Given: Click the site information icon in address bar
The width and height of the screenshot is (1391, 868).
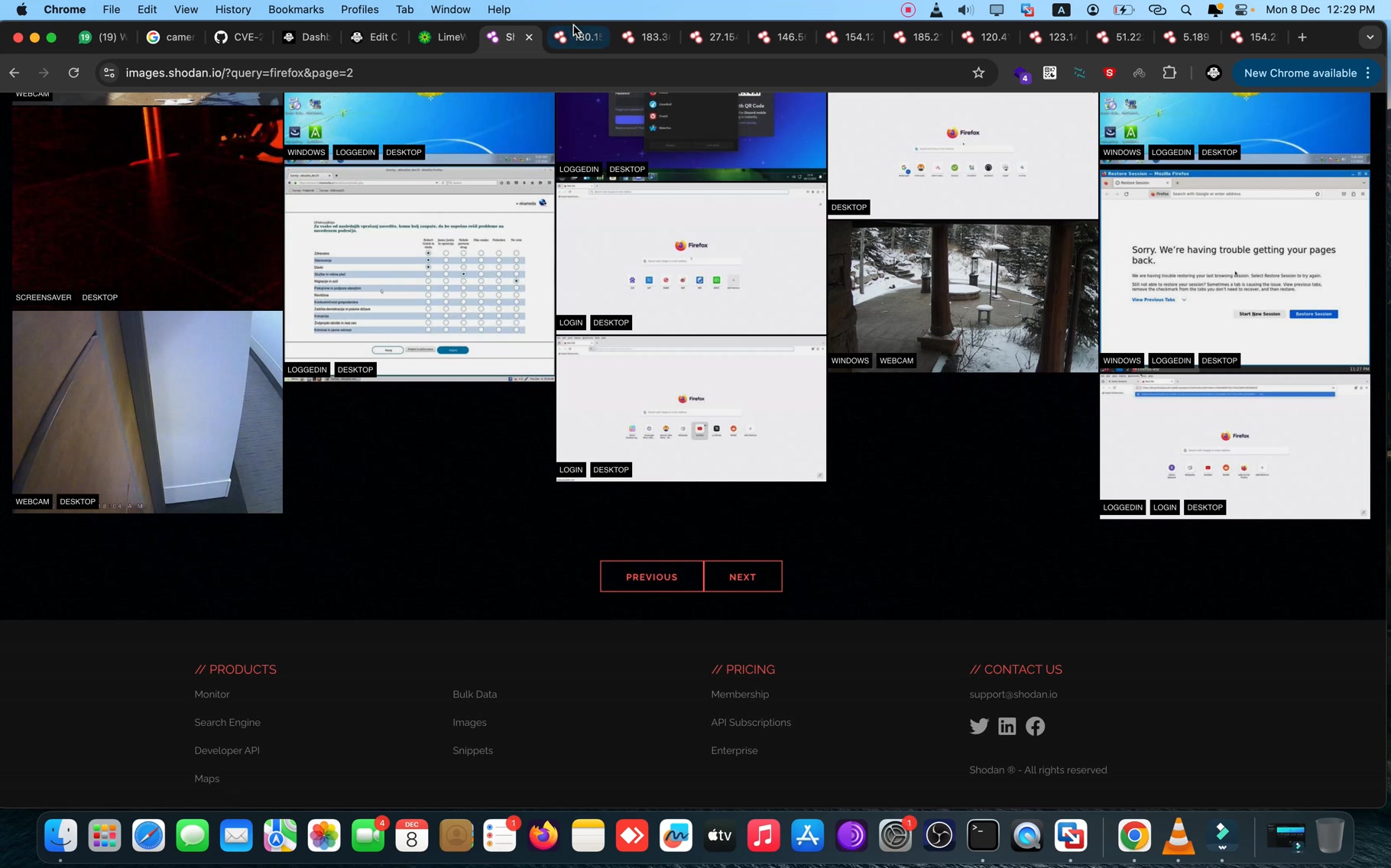Looking at the screenshot, I should pos(109,73).
